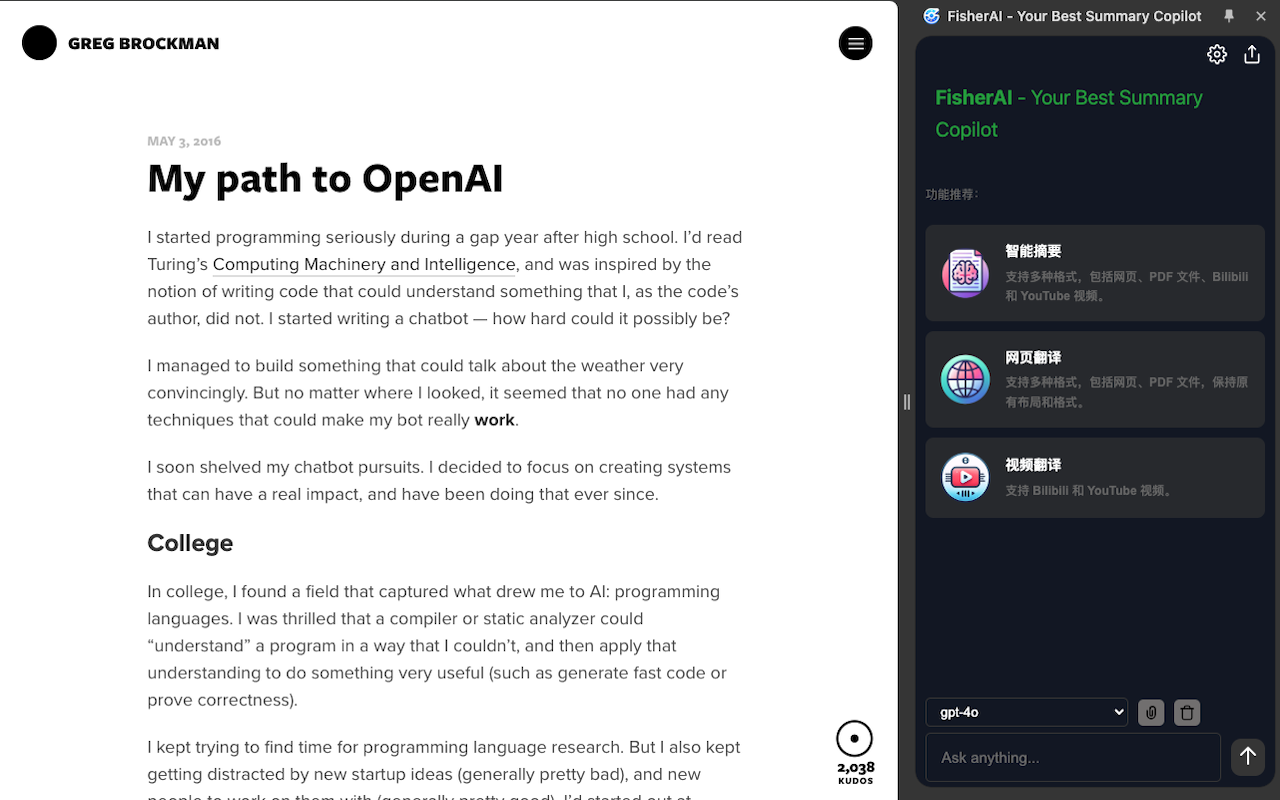1280x800 pixels.
Task: Attach a file using the paperclip icon
Action: 1151,712
